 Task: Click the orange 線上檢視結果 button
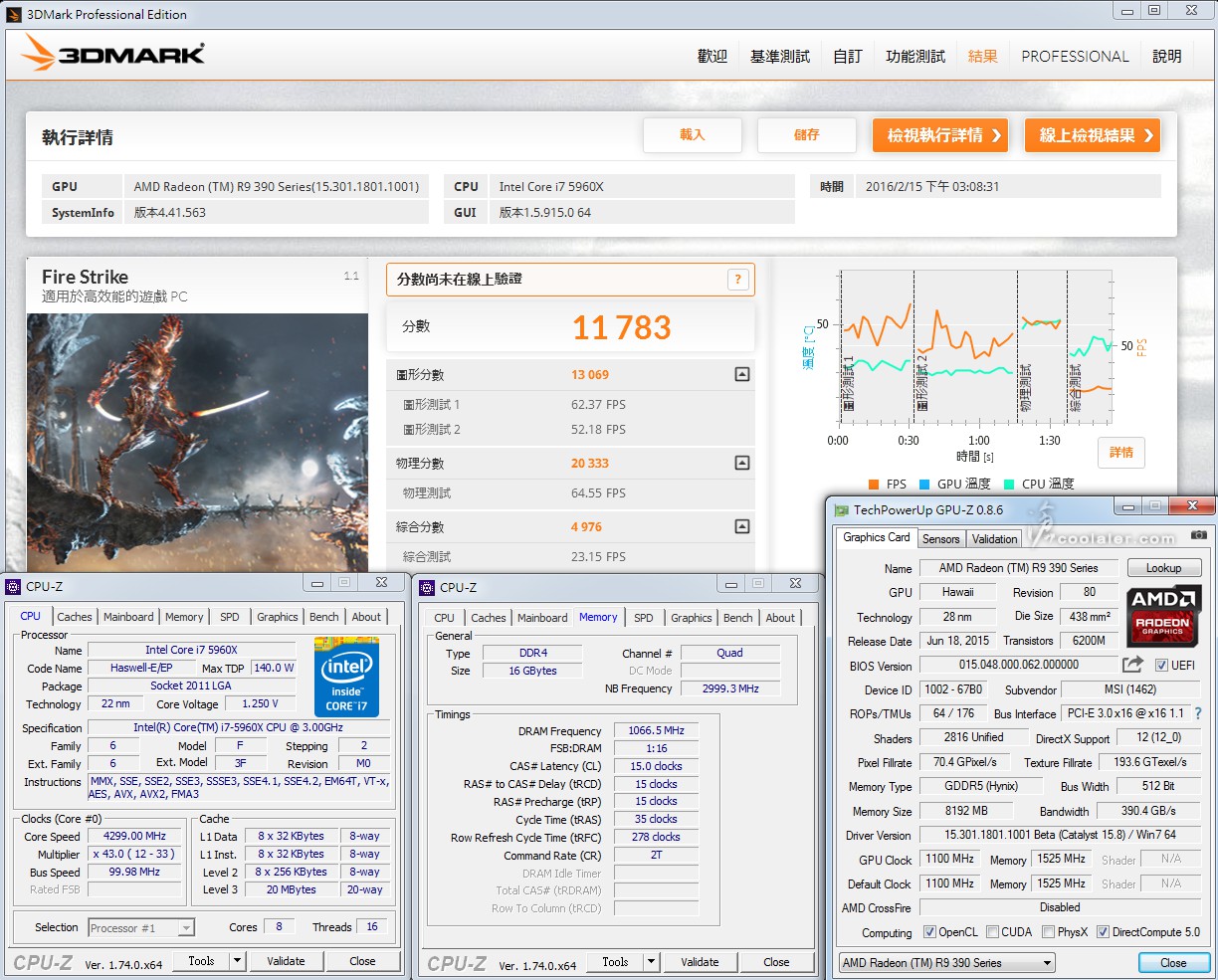point(1093,135)
